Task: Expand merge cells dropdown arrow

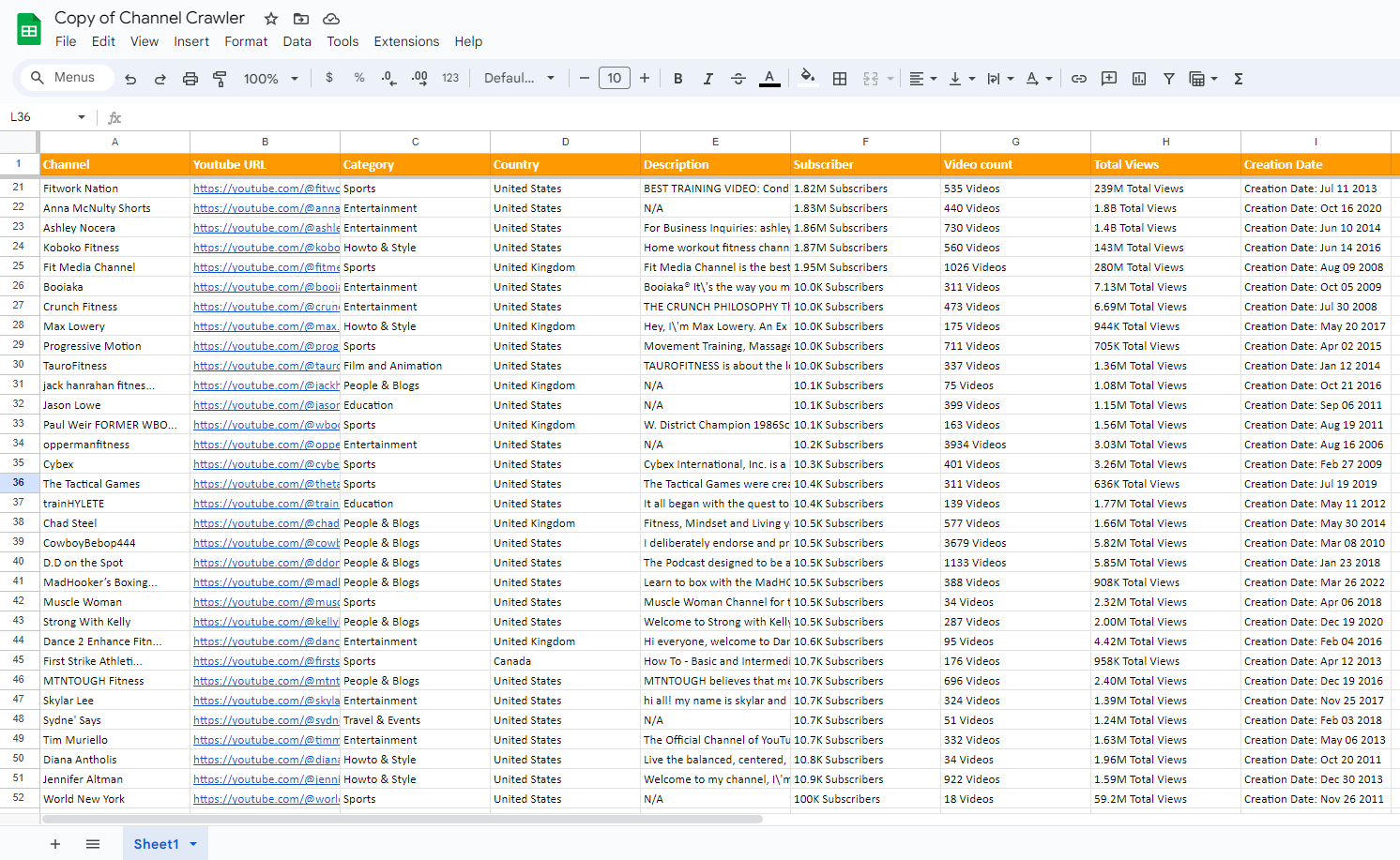Action: click(890, 79)
